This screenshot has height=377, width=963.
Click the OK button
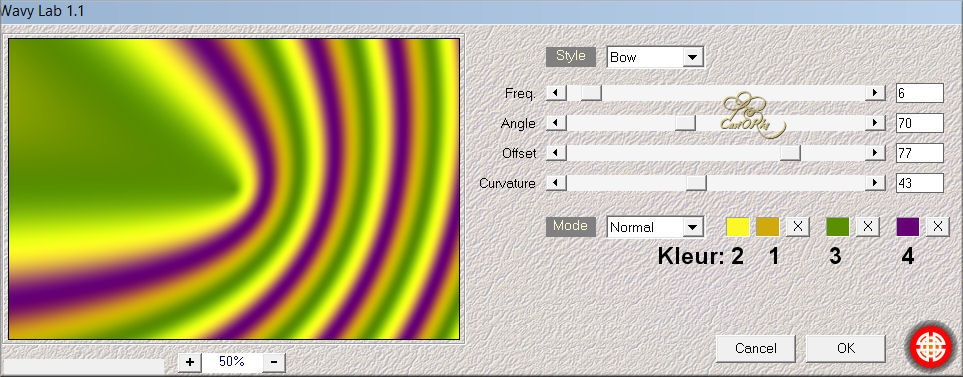pos(846,348)
